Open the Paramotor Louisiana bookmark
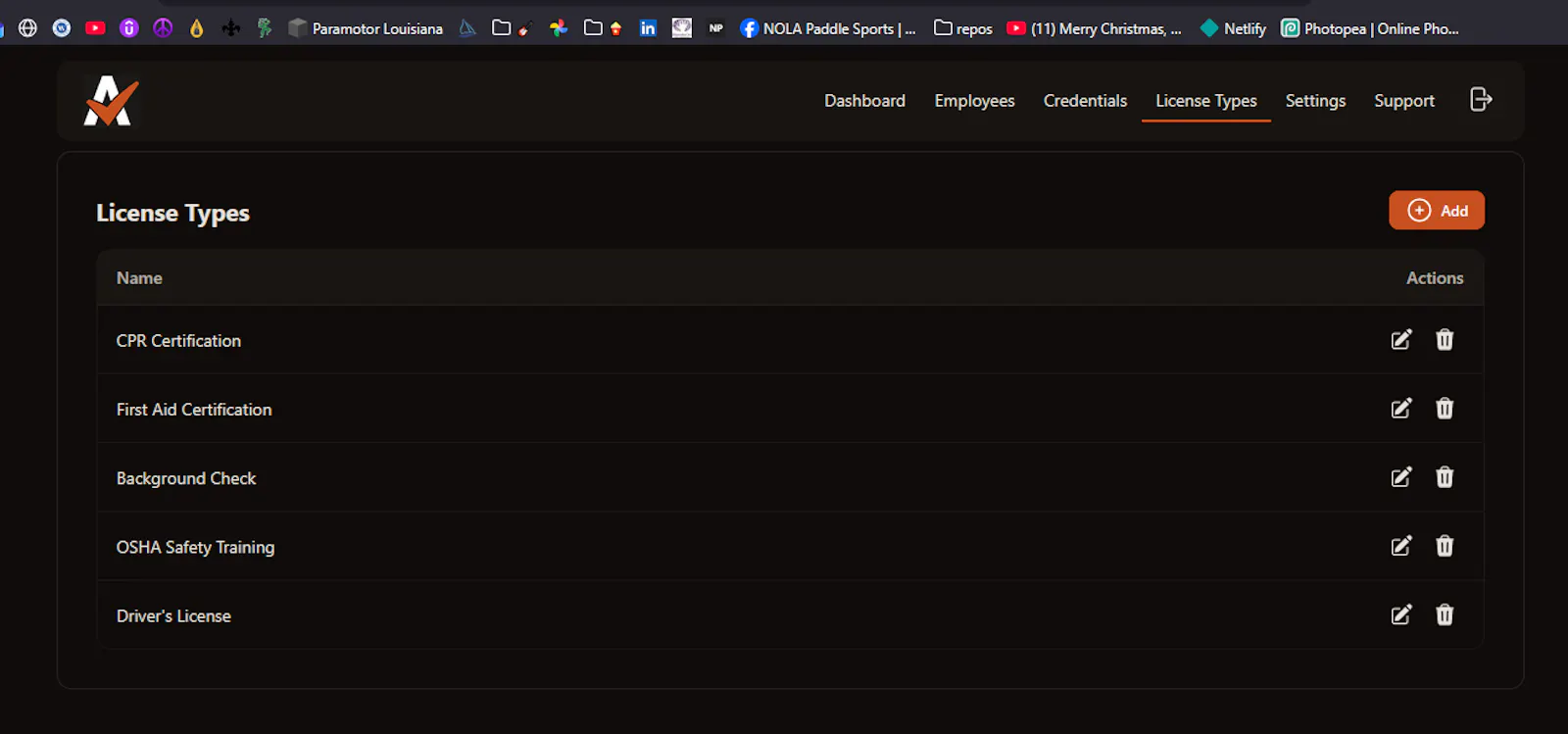Screen dimensions: 1568x734 pos(366,28)
